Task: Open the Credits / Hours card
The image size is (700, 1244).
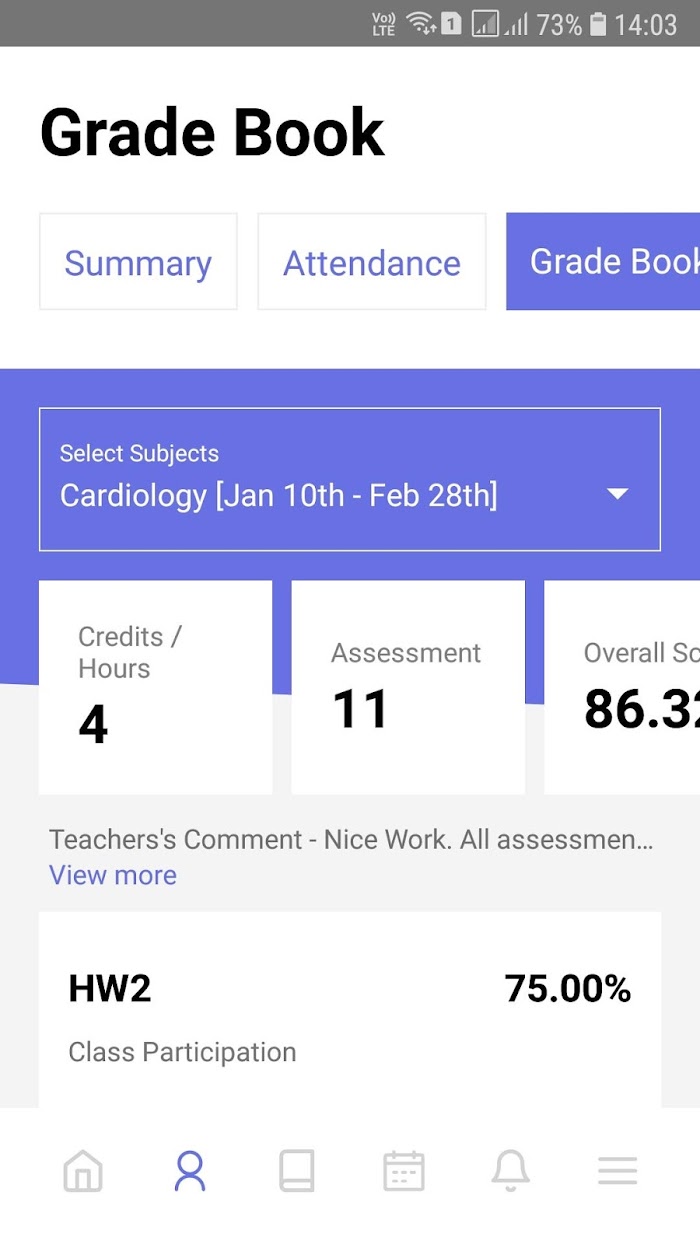Action: tap(155, 687)
